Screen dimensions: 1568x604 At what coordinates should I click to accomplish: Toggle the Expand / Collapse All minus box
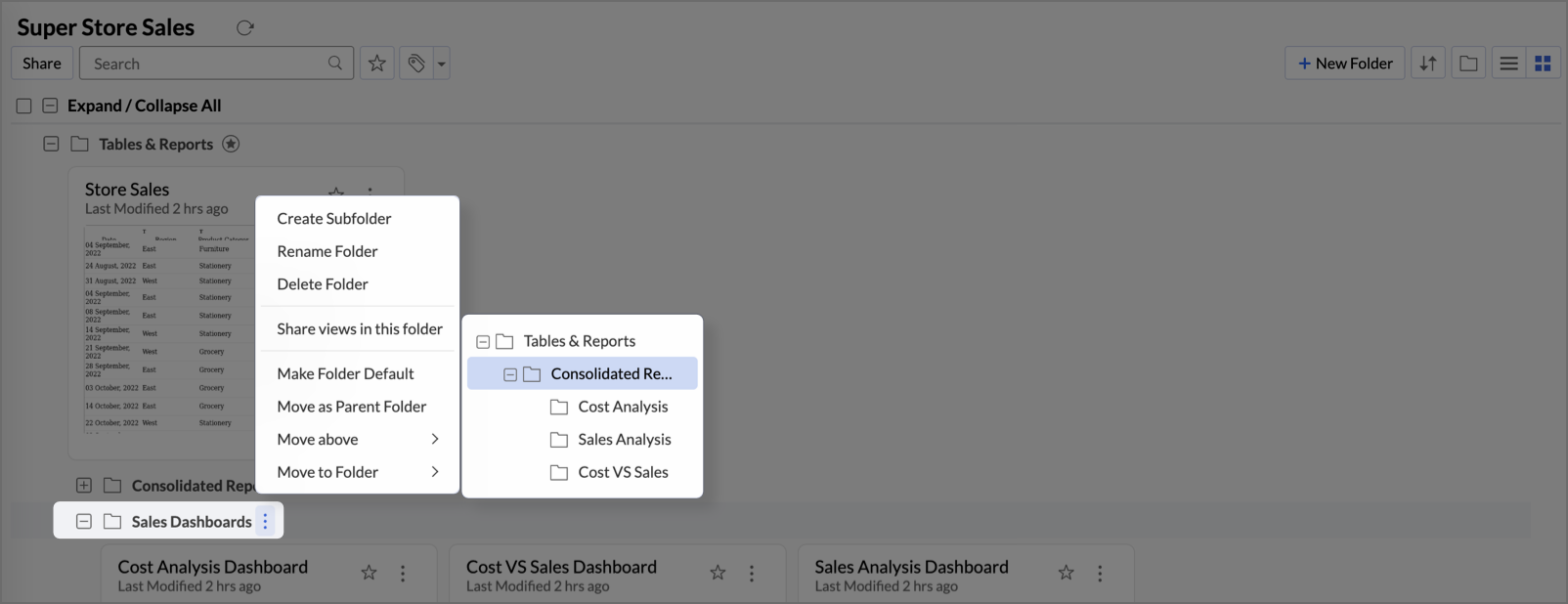click(50, 106)
